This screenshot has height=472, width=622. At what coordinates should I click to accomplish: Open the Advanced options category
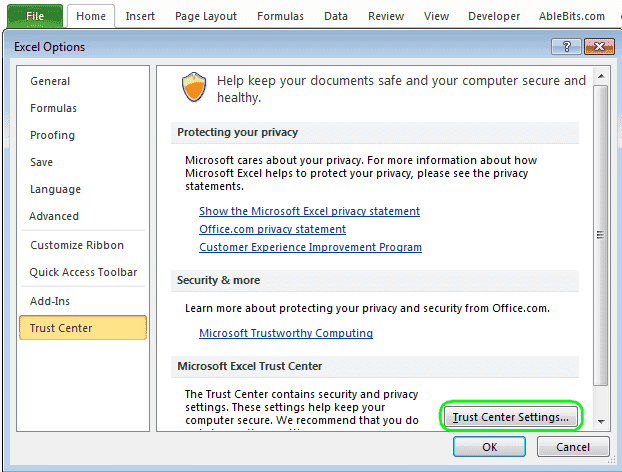[x=54, y=216]
